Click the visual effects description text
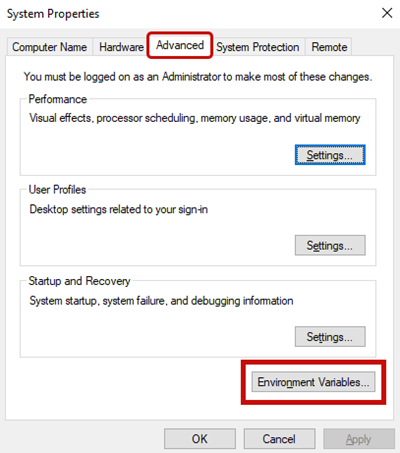This screenshot has width=400, height=453. pyautogui.click(x=195, y=118)
